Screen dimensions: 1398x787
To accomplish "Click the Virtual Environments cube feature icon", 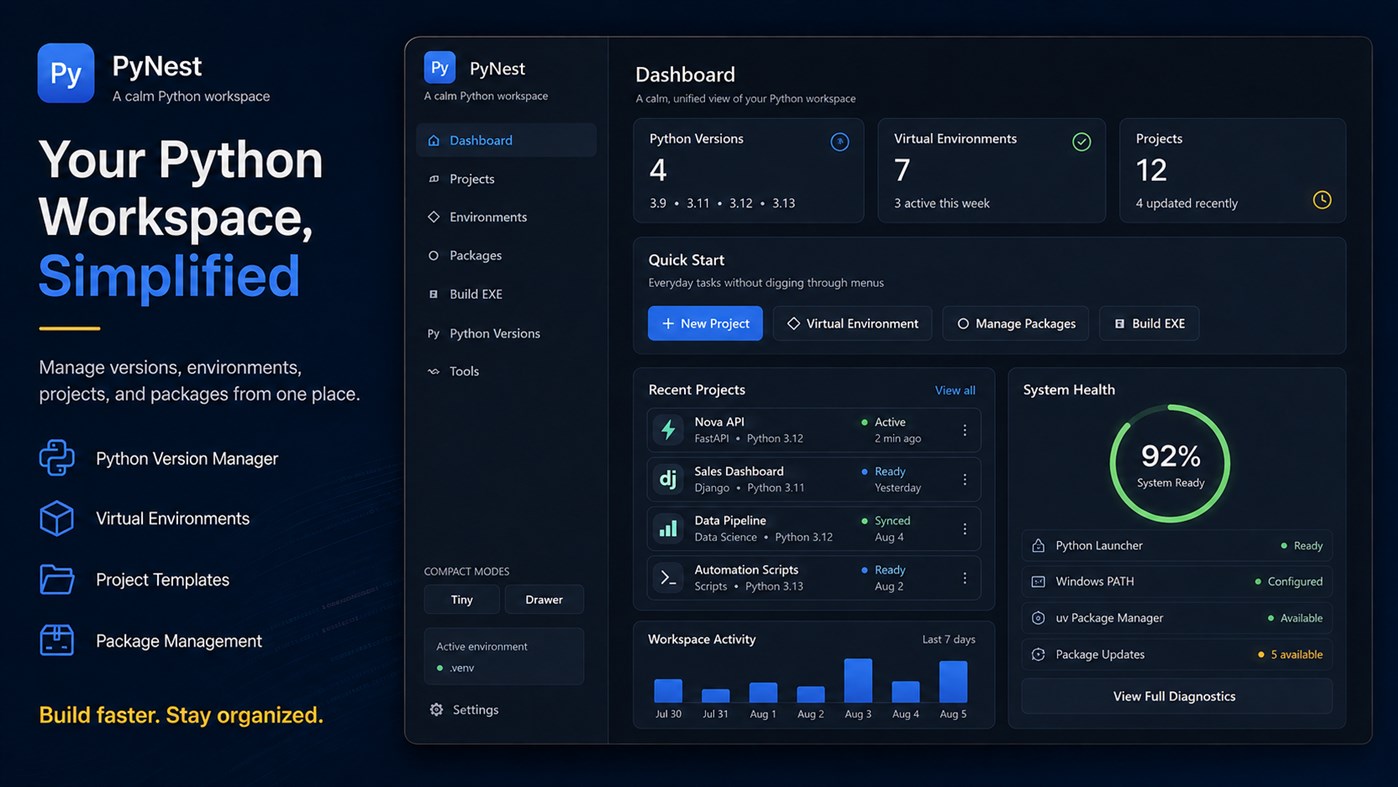I will [x=57, y=518].
